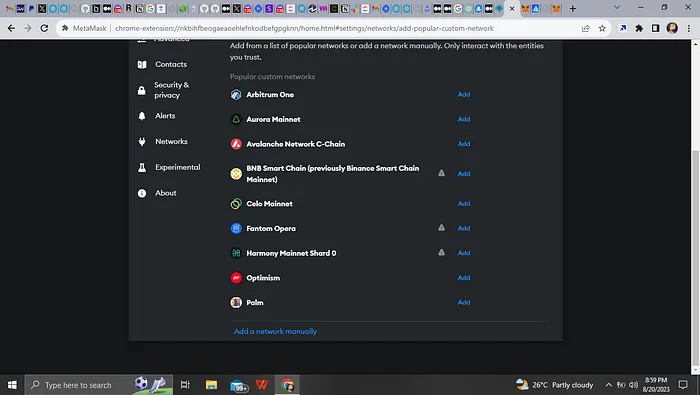Open Chrome profile avatar
This screenshot has height=395, width=700.
click(672, 28)
